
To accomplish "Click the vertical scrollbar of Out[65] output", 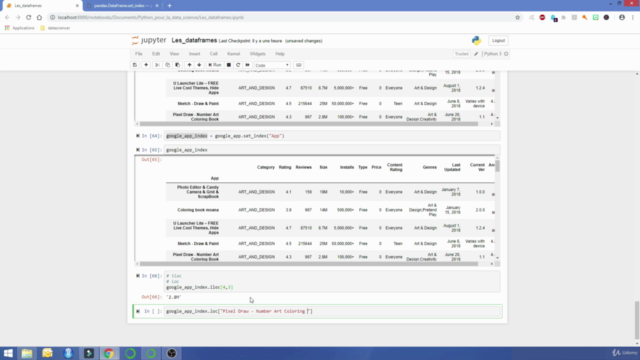I will coord(497,166).
